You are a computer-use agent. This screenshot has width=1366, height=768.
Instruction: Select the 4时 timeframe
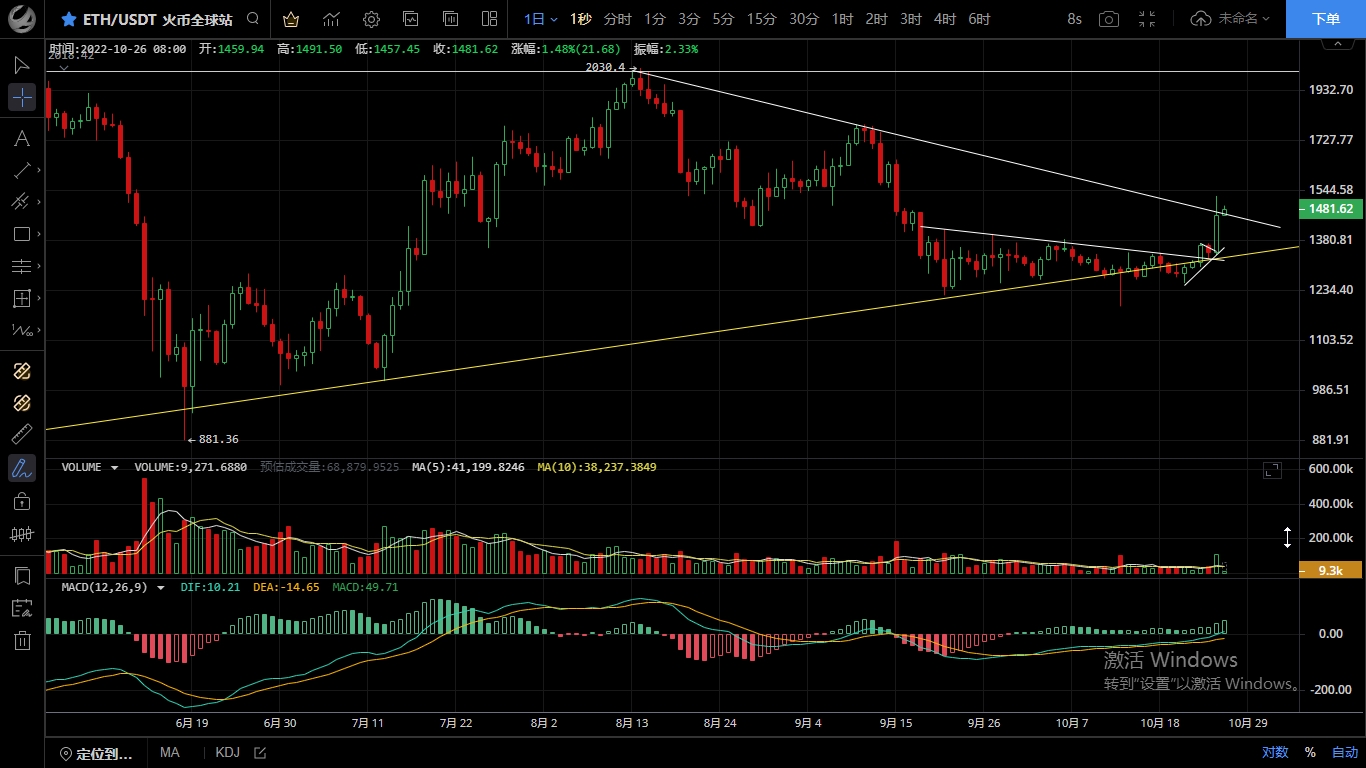point(944,19)
